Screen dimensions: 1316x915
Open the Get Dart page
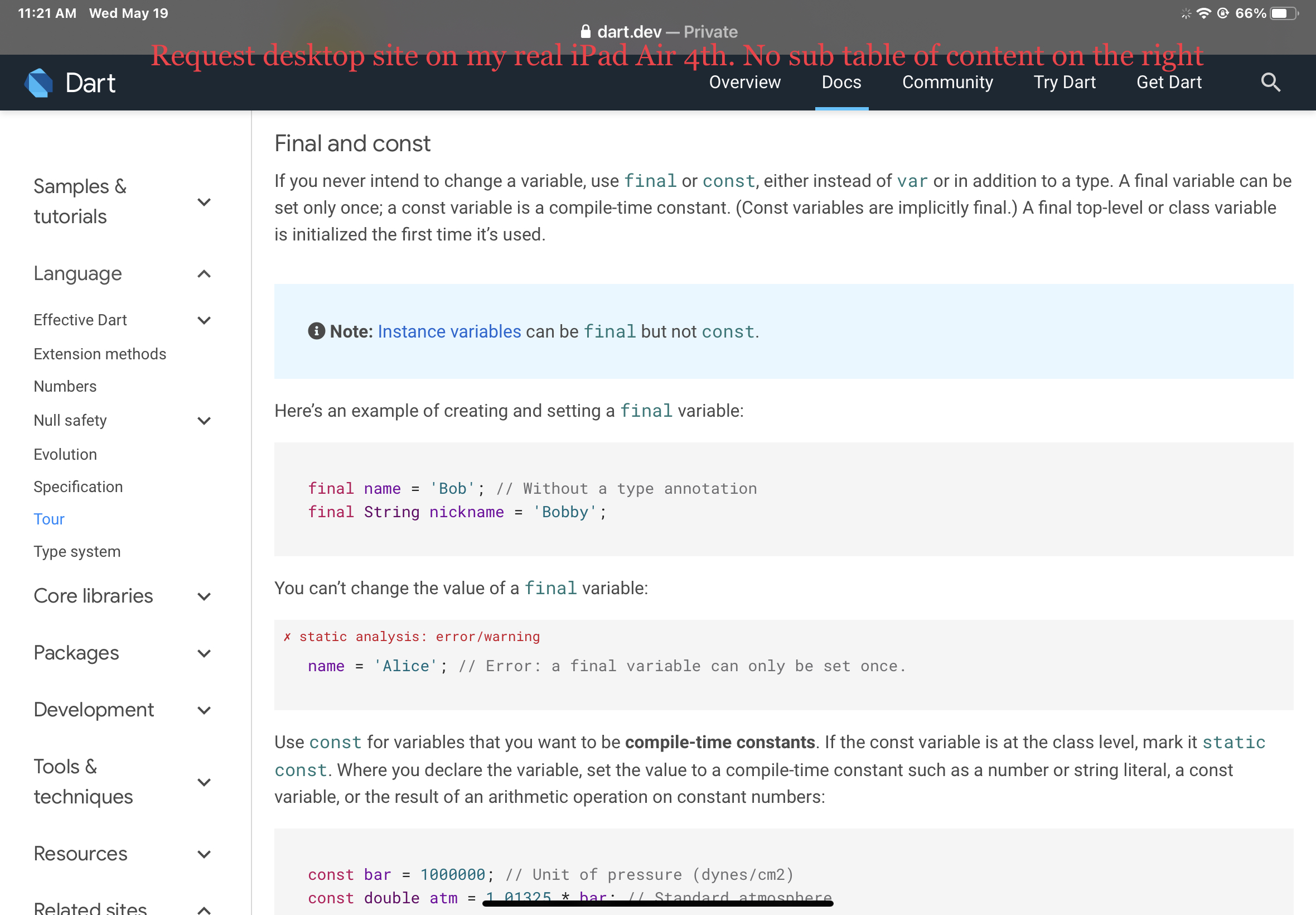pos(1168,82)
